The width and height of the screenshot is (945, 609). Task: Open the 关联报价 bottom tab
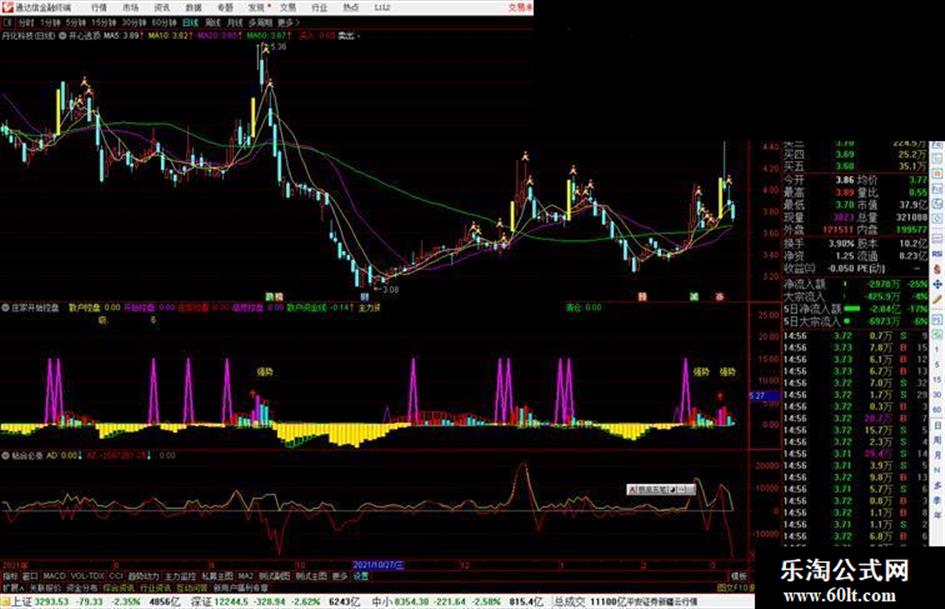45,587
